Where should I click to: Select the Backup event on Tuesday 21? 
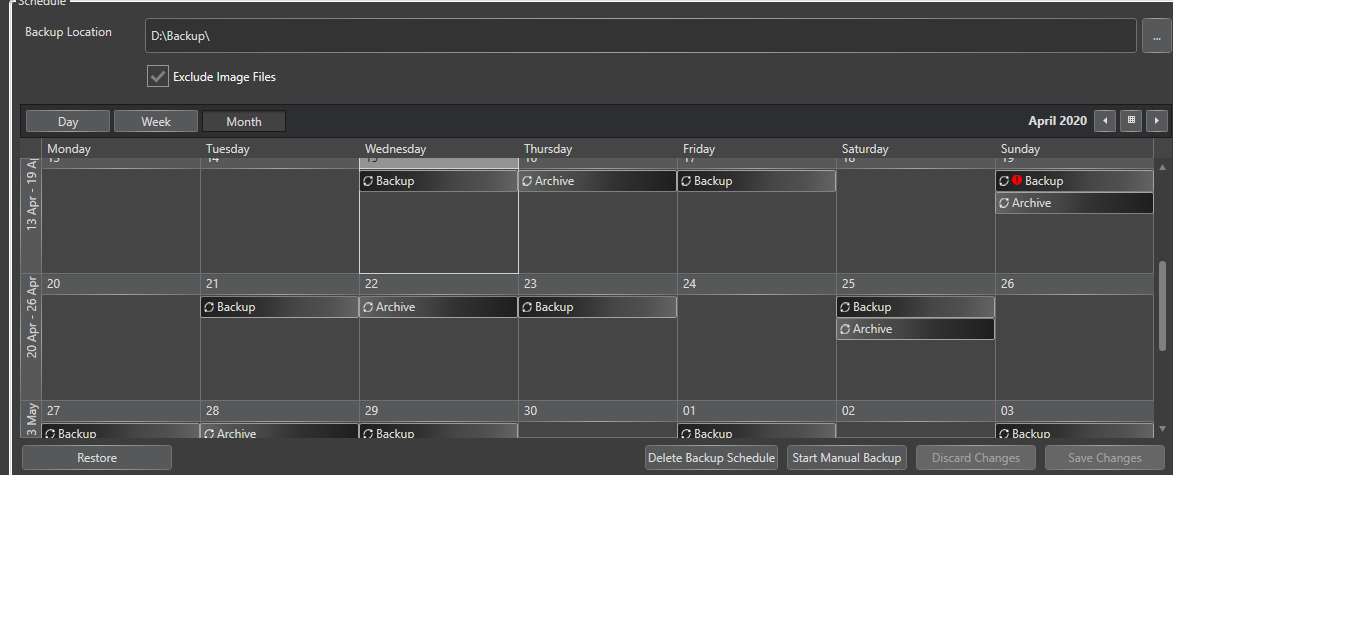pyautogui.click(x=280, y=307)
